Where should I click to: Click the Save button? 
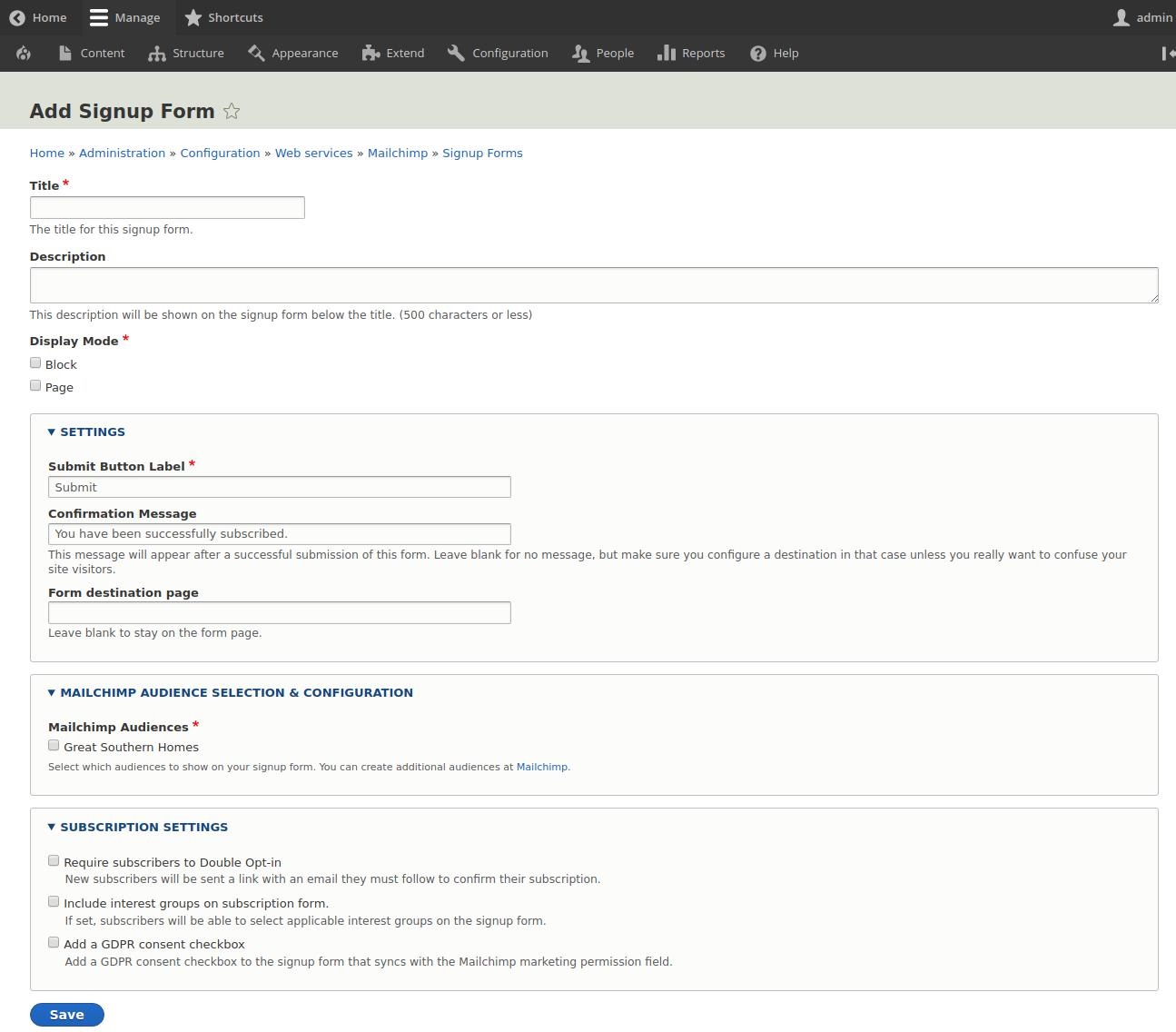point(66,1014)
